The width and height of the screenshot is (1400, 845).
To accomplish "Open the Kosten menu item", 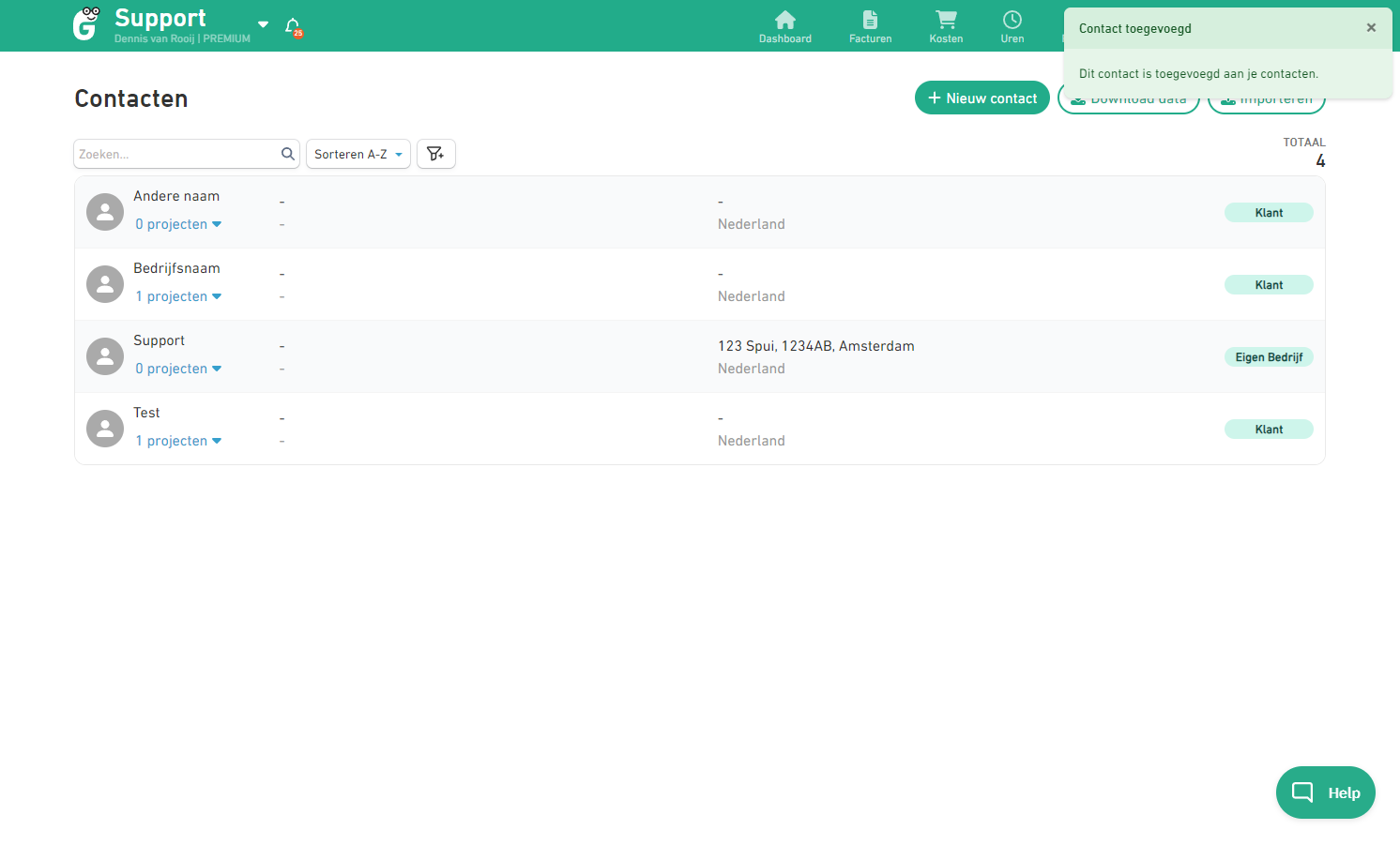I will [x=946, y=26].
